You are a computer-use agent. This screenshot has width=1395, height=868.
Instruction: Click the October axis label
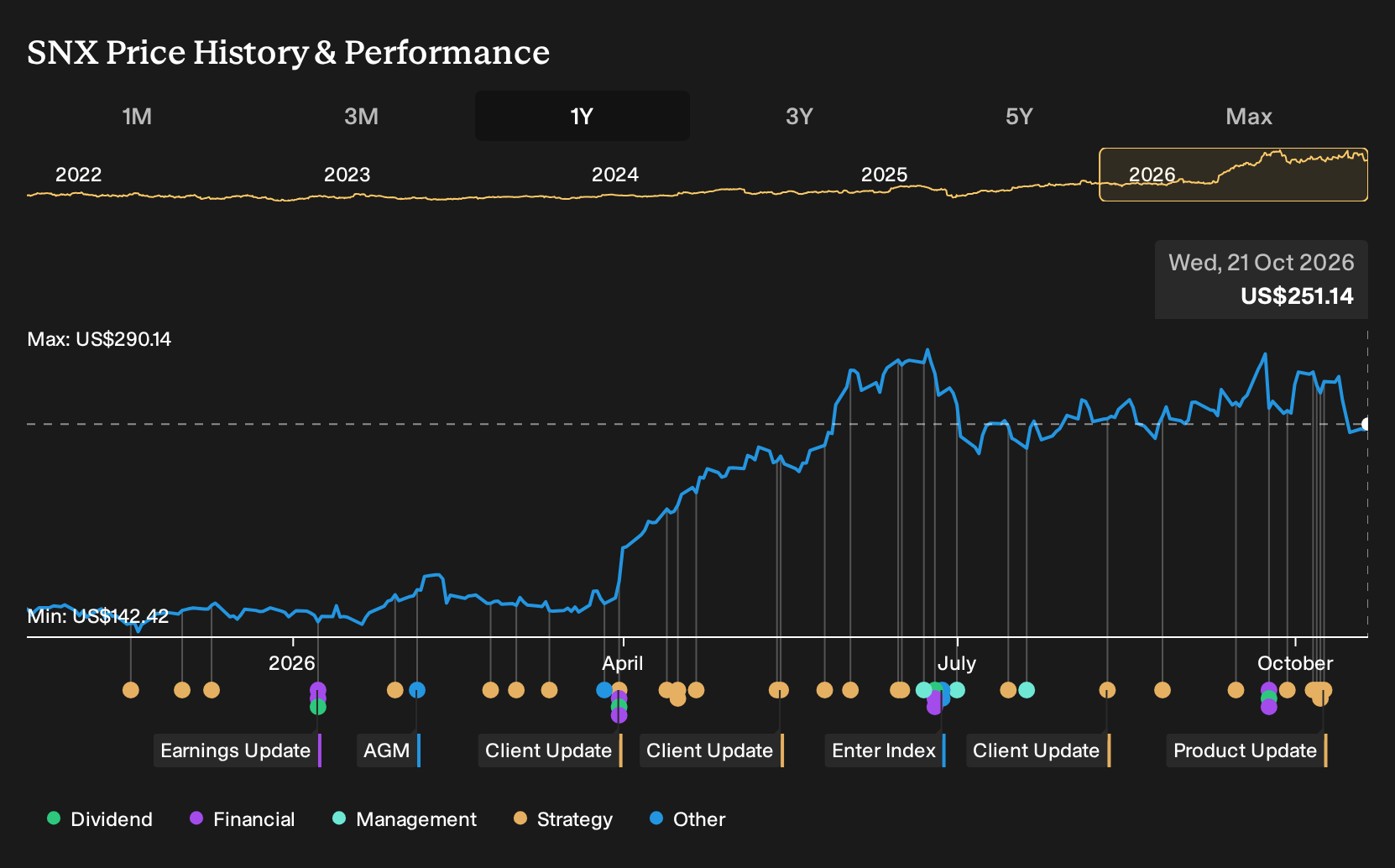1295,663
